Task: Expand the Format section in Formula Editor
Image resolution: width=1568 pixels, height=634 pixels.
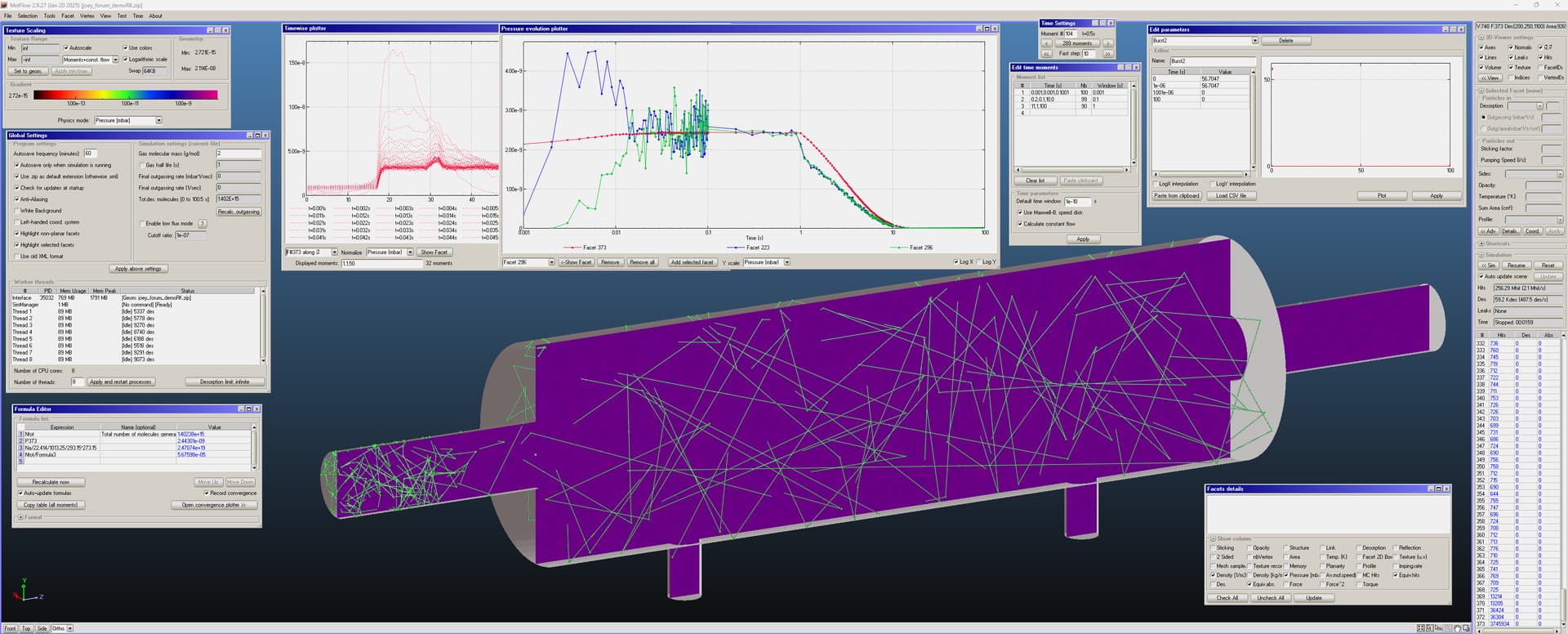Action: click(x=21, y=517)
